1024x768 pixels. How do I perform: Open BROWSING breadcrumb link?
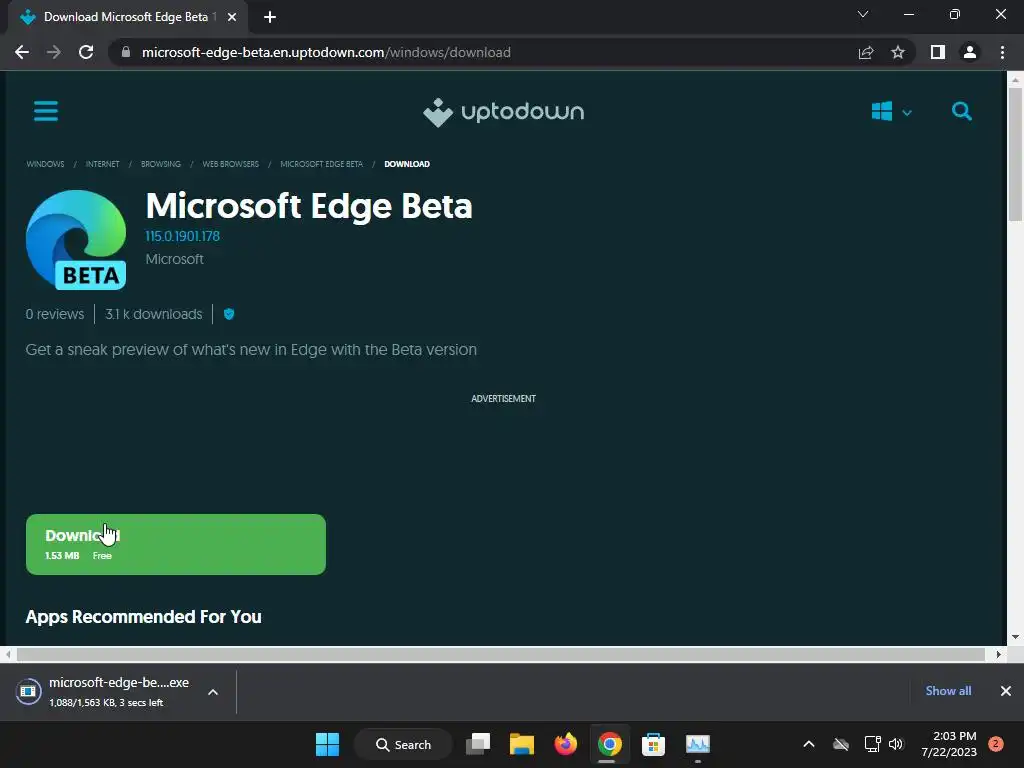pos(161,164)
